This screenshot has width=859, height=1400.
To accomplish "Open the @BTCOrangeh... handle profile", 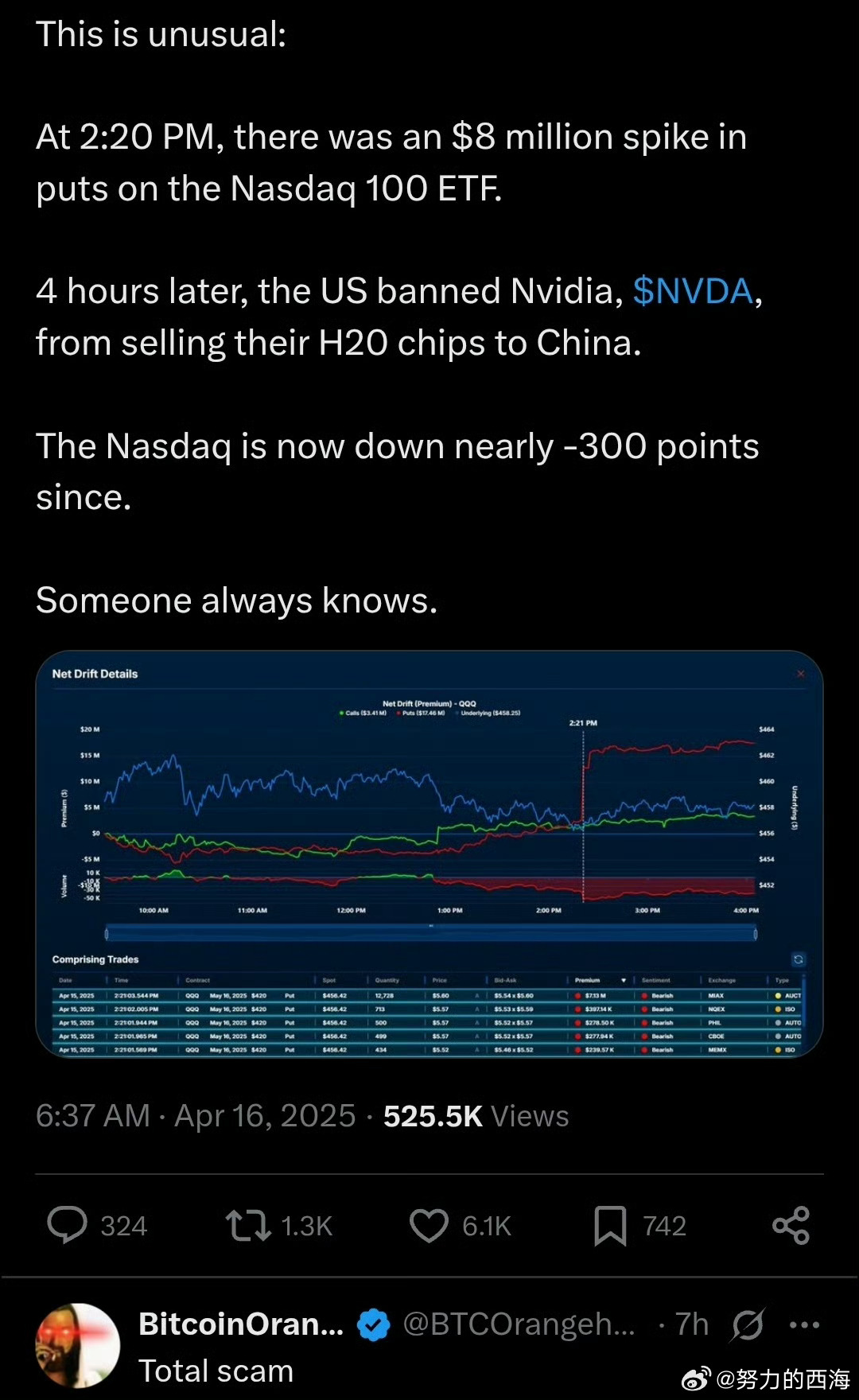I will (x=519, y=1324).
